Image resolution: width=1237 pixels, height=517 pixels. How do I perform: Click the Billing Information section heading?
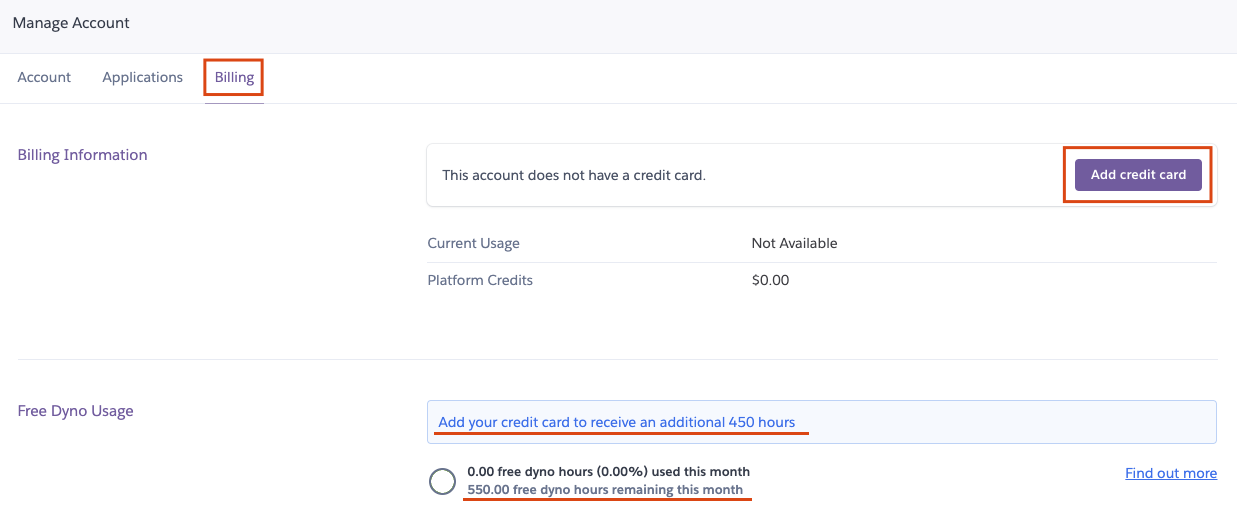pyautogui.click(x=82, y=155)
